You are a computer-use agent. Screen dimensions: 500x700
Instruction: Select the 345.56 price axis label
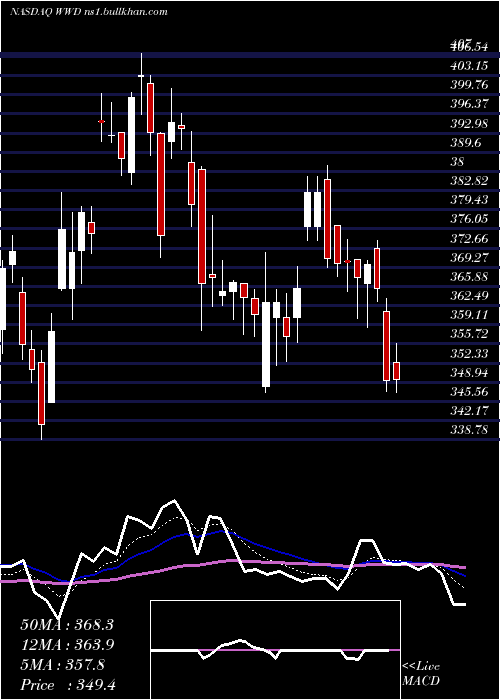(469, 392)
